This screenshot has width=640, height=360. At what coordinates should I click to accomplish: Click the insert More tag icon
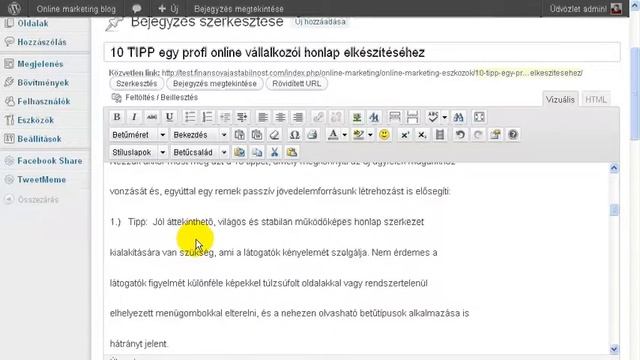(395, 117)
